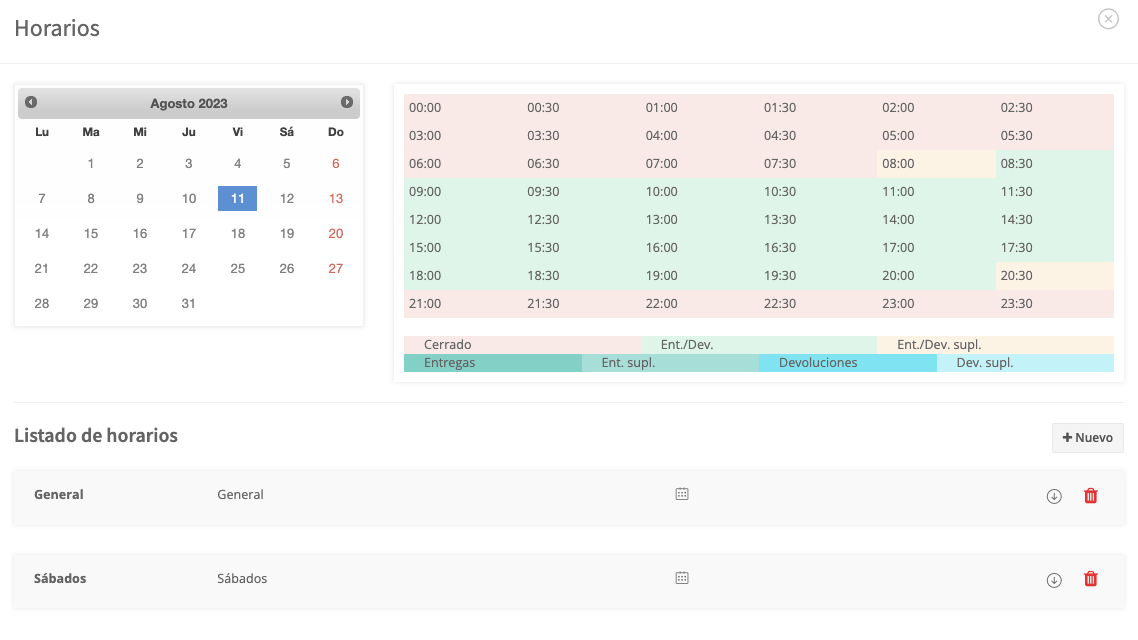Click the Nuevo button

click(1087, 438)
